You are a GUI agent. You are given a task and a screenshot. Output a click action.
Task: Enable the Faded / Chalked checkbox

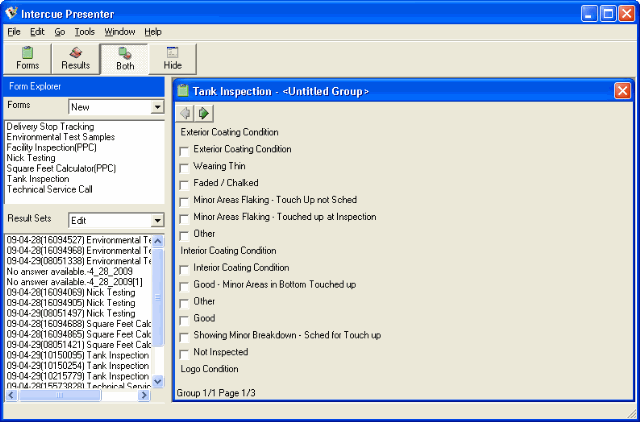pos(184,185)
